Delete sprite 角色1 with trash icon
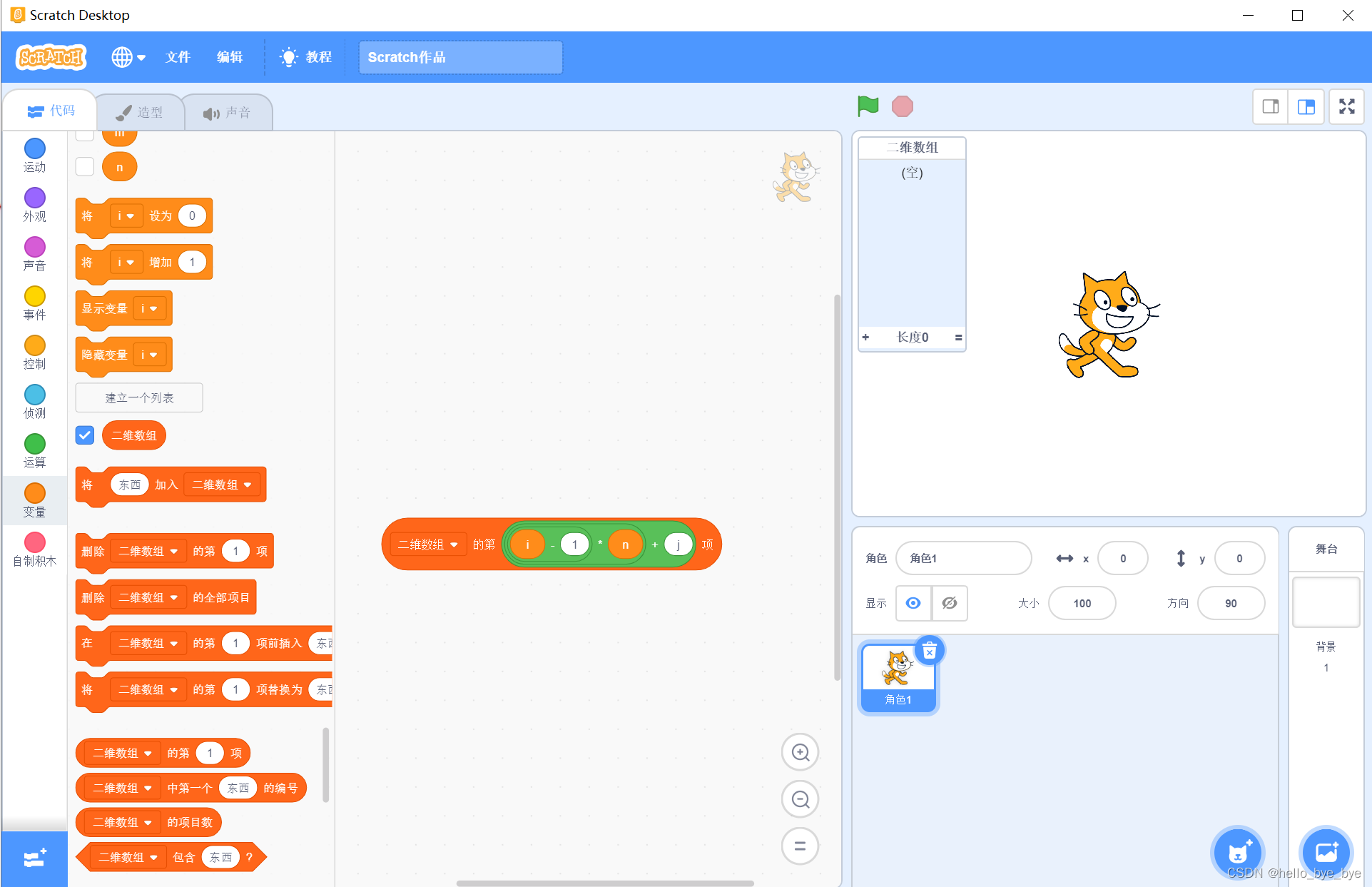1372x887 pixels. click(929, 651)
